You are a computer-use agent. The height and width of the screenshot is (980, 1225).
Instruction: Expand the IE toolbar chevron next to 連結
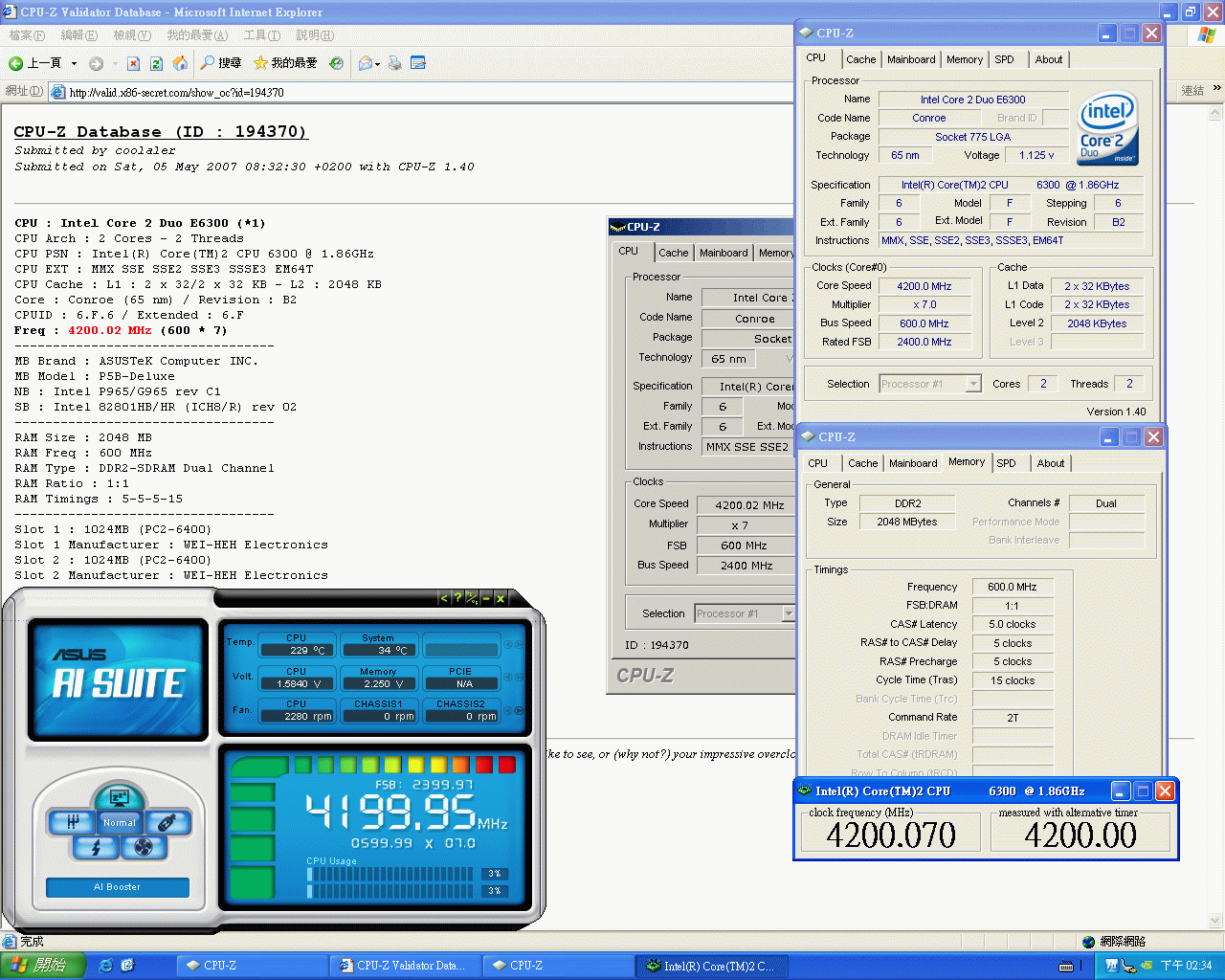tap(1216, 88)
